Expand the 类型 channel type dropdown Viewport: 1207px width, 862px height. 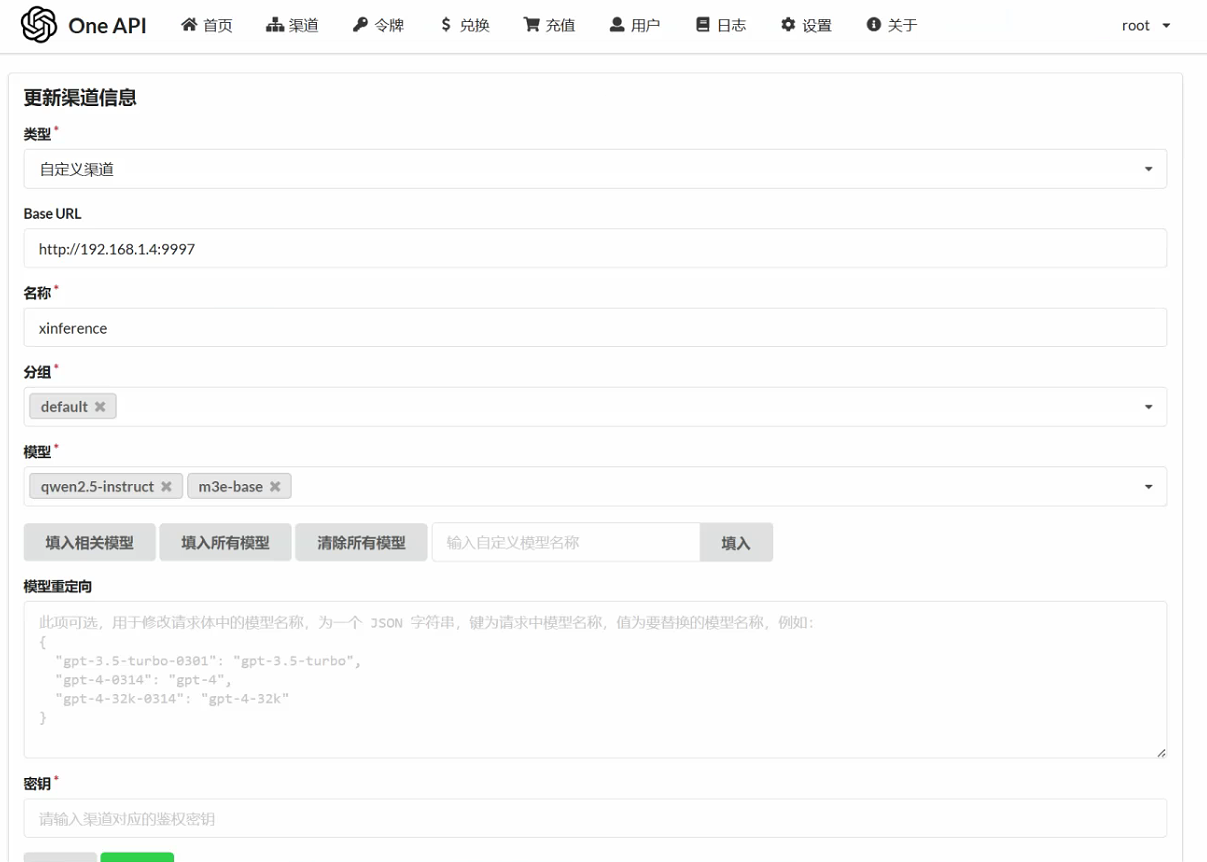[1148, 170]
